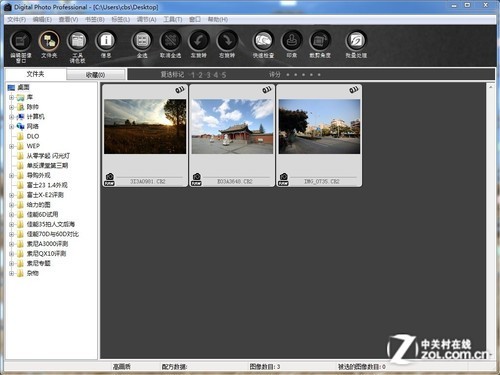Select the 从零学起 闪光灯 folder
This screenshot has width=500, height=375.
pyautogui.click(x=48, y=156)
